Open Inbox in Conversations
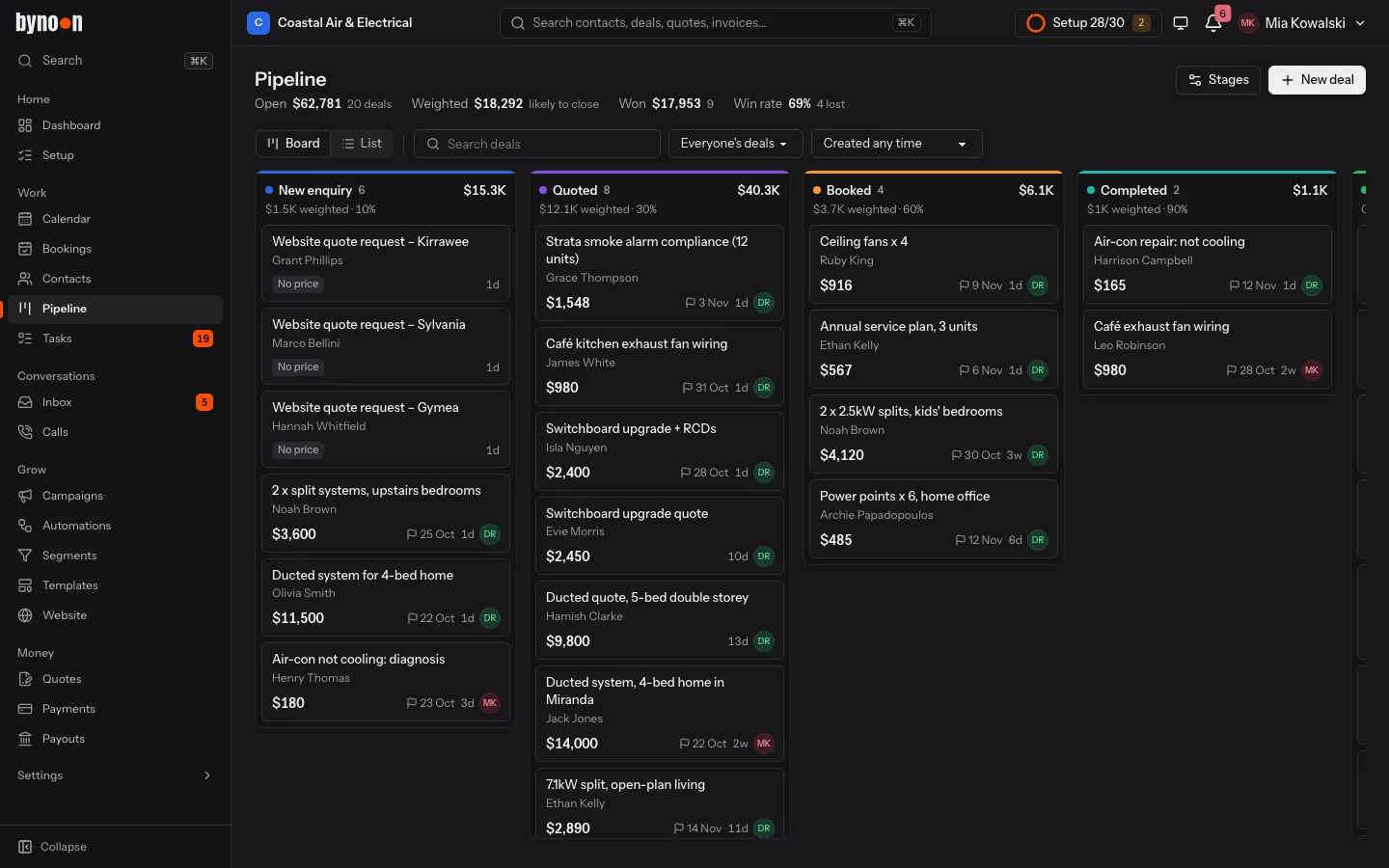The image size is (1389, 868). click(x=116, y=402)
